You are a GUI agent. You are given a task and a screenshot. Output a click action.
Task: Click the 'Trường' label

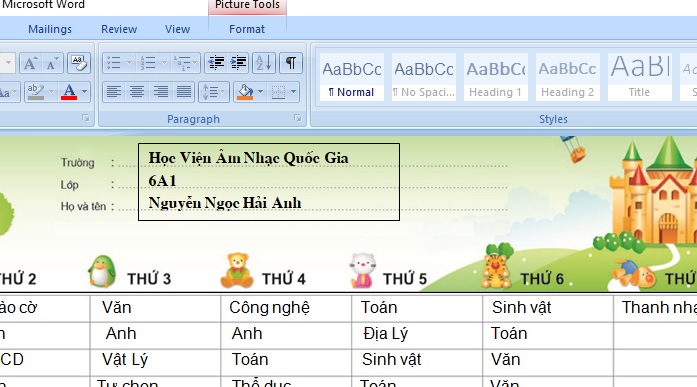click(x=78, y=163)
